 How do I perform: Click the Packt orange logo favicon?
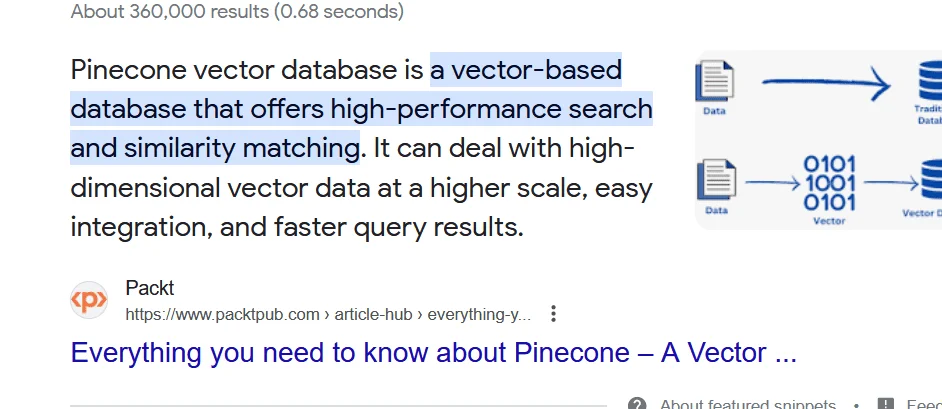click(89, 300)
